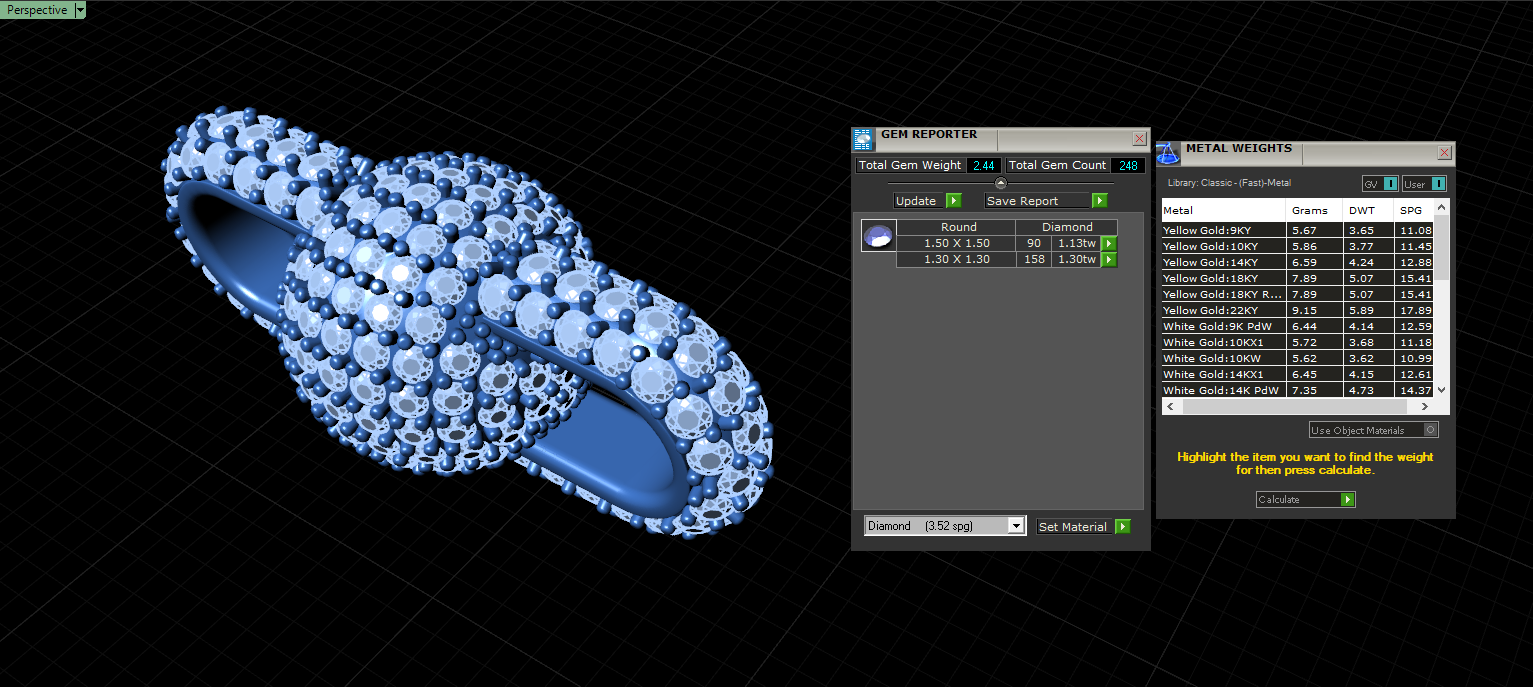Image resolution: width=1533 pixels, height=687 pixels.
Task: Click green arrow beside 1.13tw row
Action: (1109, 243)
